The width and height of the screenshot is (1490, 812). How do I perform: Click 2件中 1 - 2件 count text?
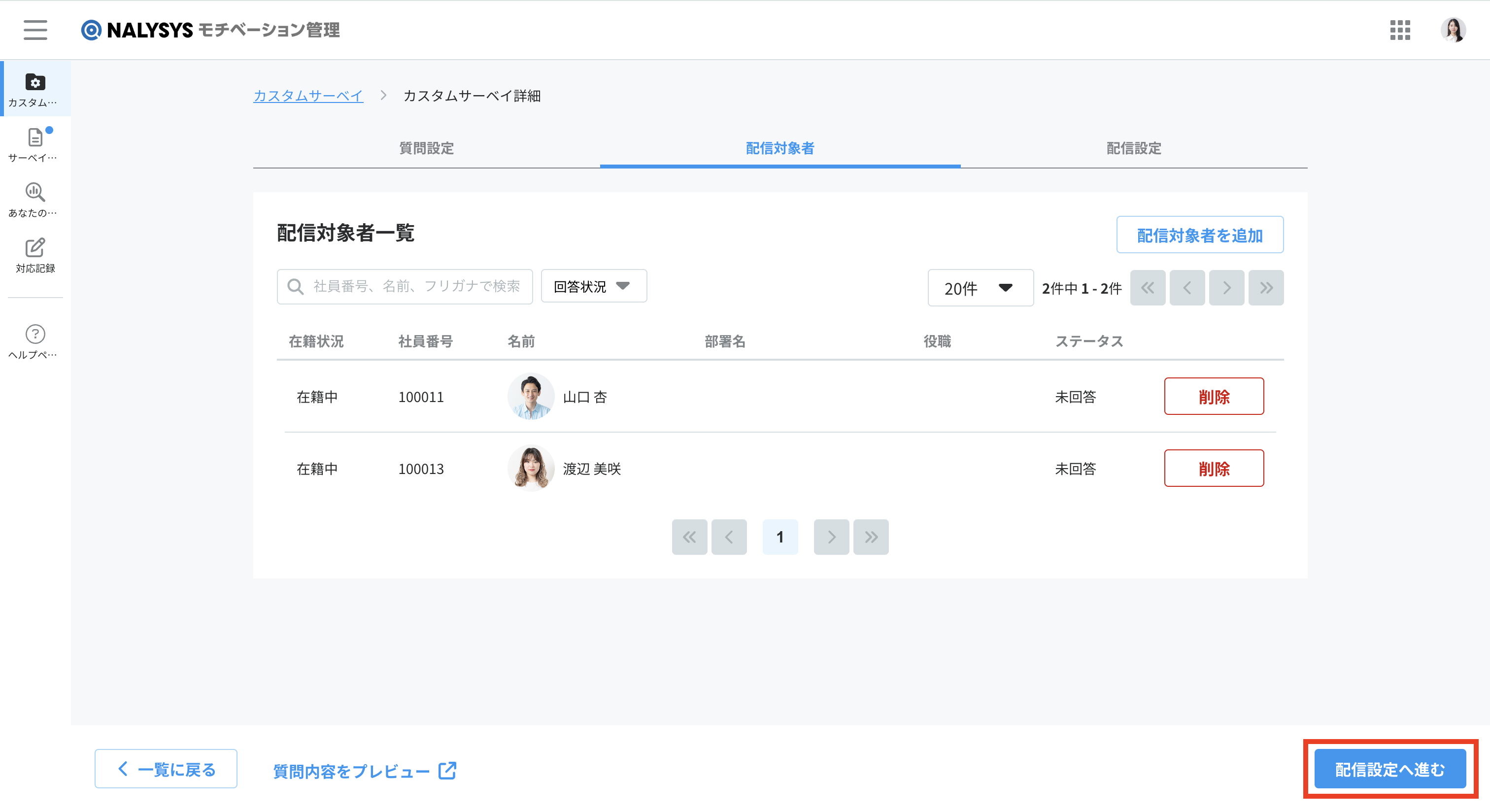coord(1082,288)
